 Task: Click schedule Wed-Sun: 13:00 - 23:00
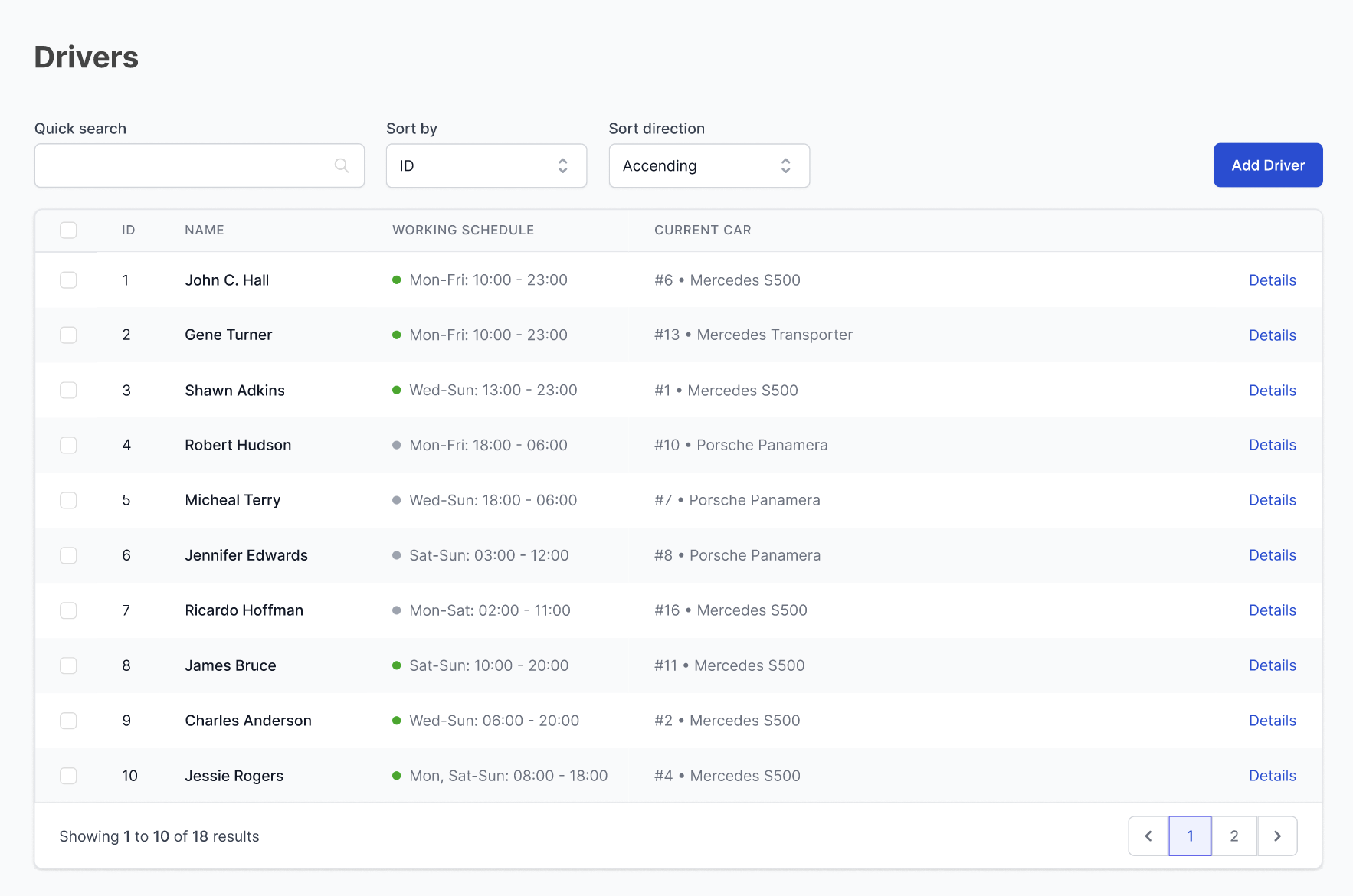(x=493, y=391)
